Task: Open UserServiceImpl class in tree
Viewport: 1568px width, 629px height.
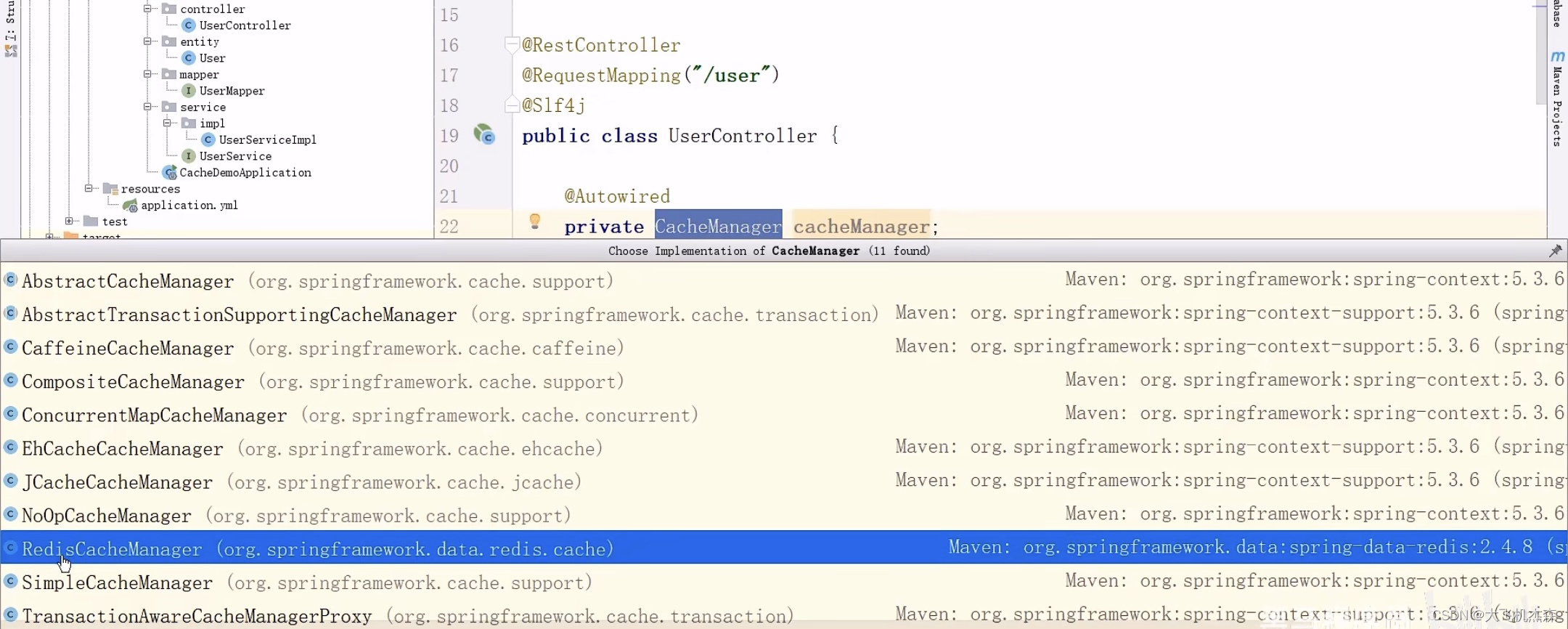Action: click(x=267, y=139)
